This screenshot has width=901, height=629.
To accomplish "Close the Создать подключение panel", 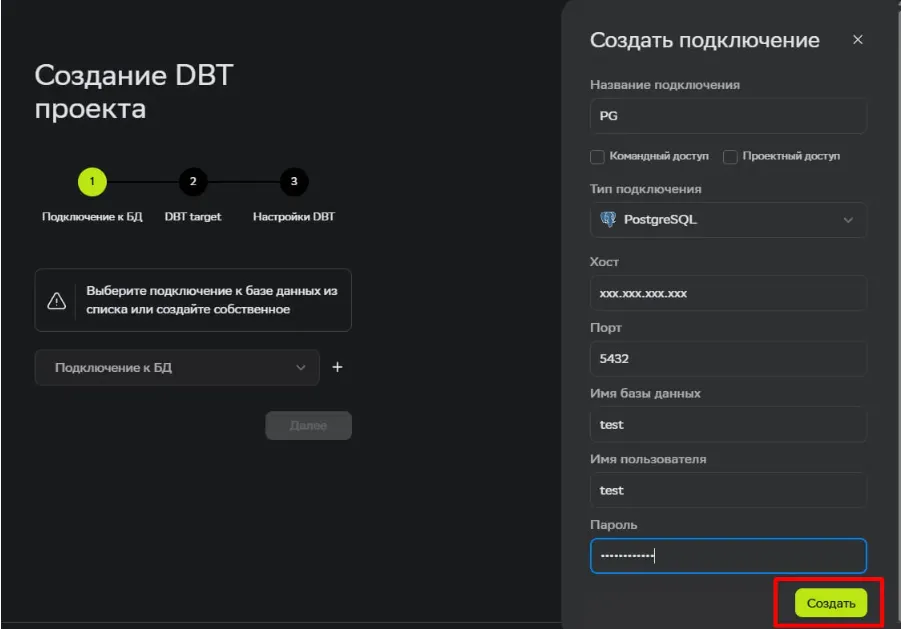I will click(x=857, y=40).
